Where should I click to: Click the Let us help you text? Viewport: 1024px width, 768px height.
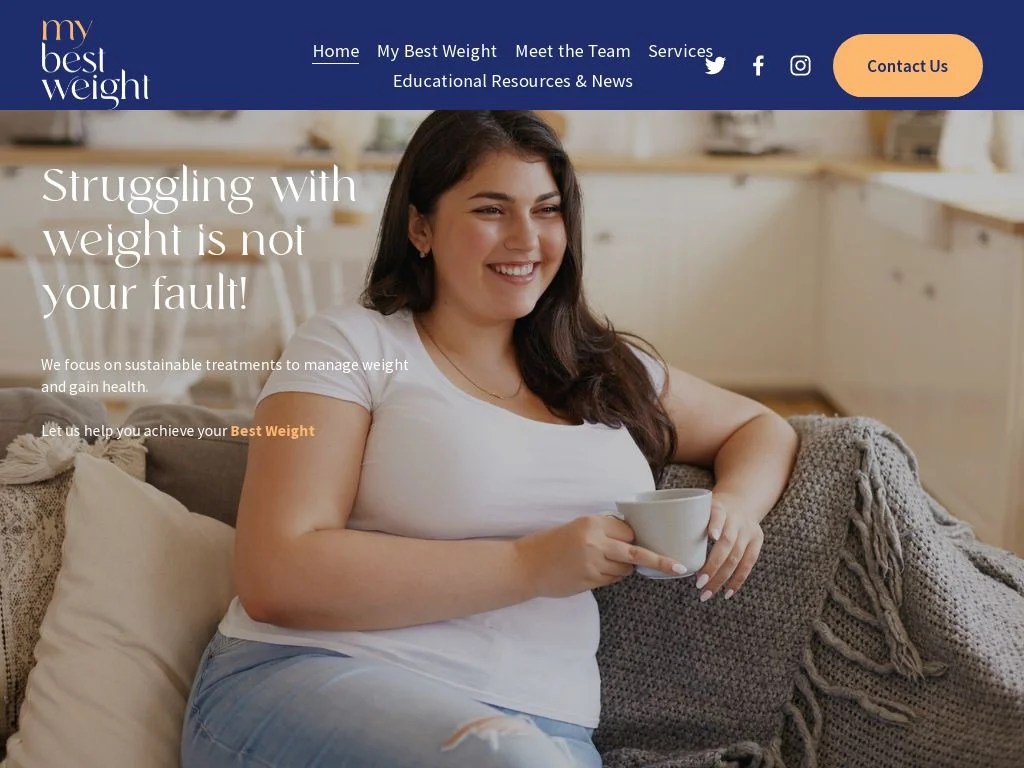point(134,431)
